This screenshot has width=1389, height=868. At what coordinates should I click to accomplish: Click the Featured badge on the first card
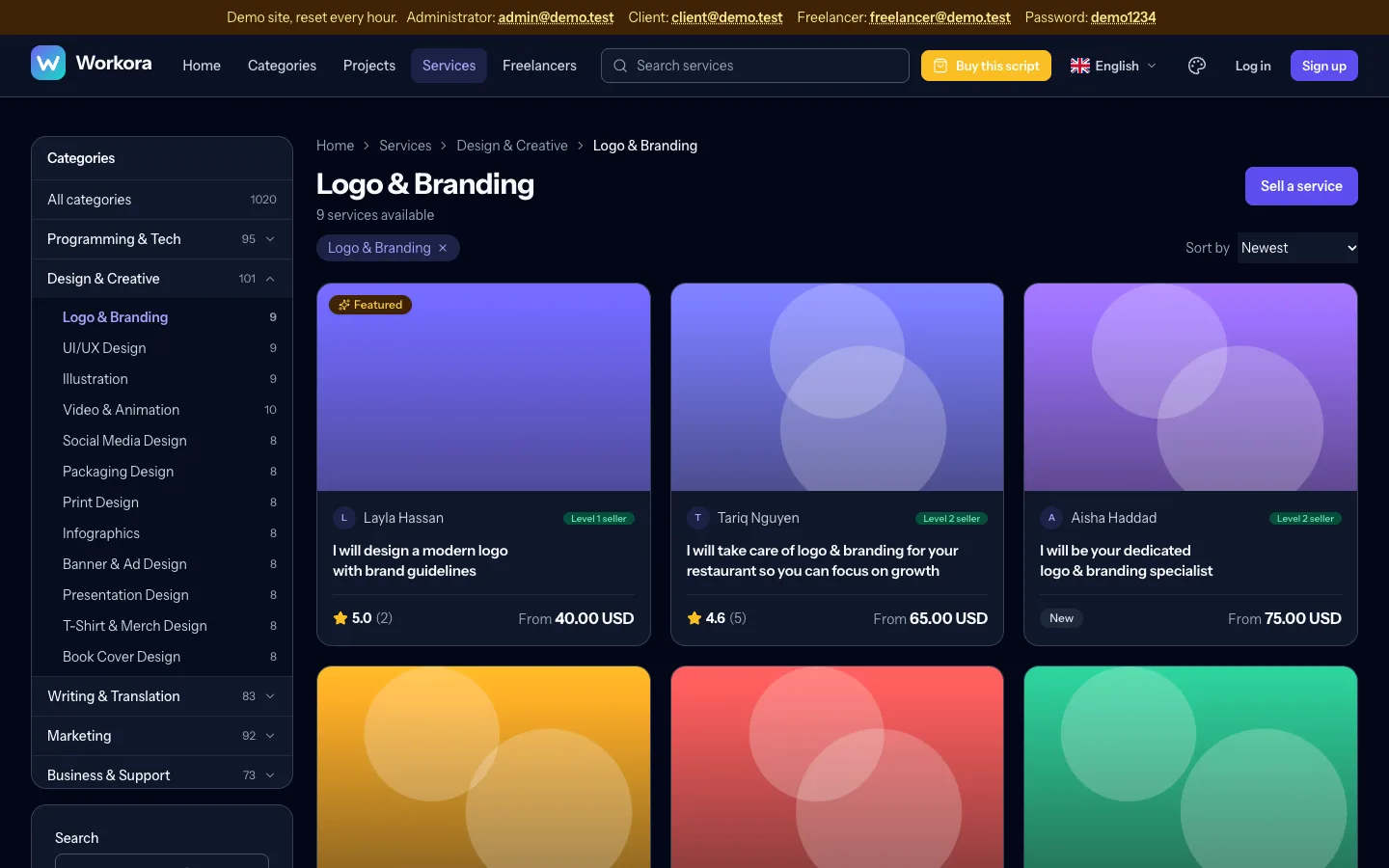pos(370,305)
